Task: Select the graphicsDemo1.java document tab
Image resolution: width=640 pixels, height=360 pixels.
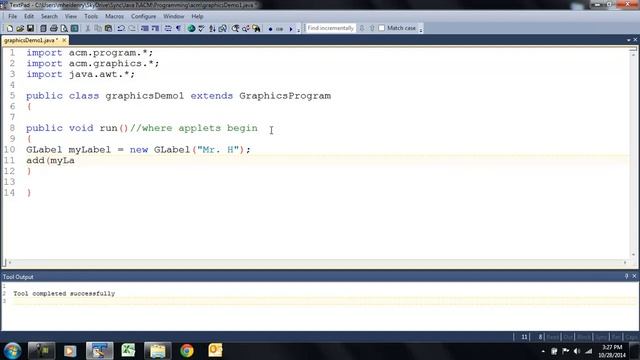Action: click(31, 40)
